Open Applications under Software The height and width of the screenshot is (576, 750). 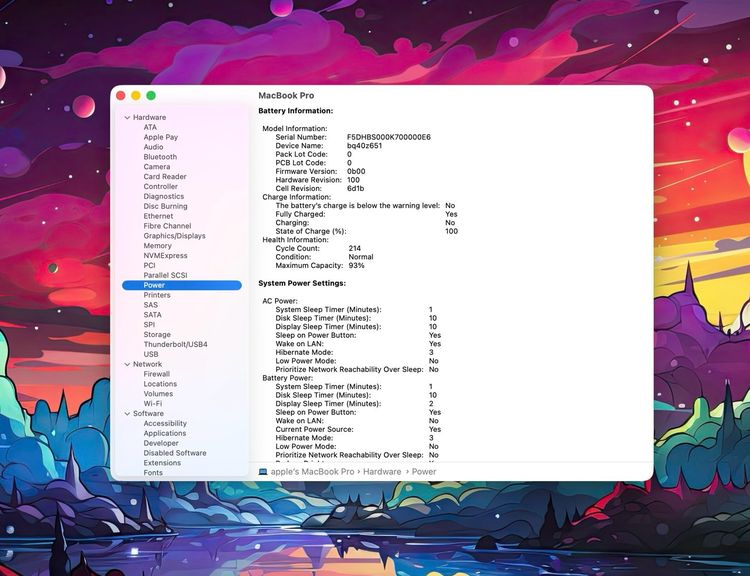(x=165, y=433)
